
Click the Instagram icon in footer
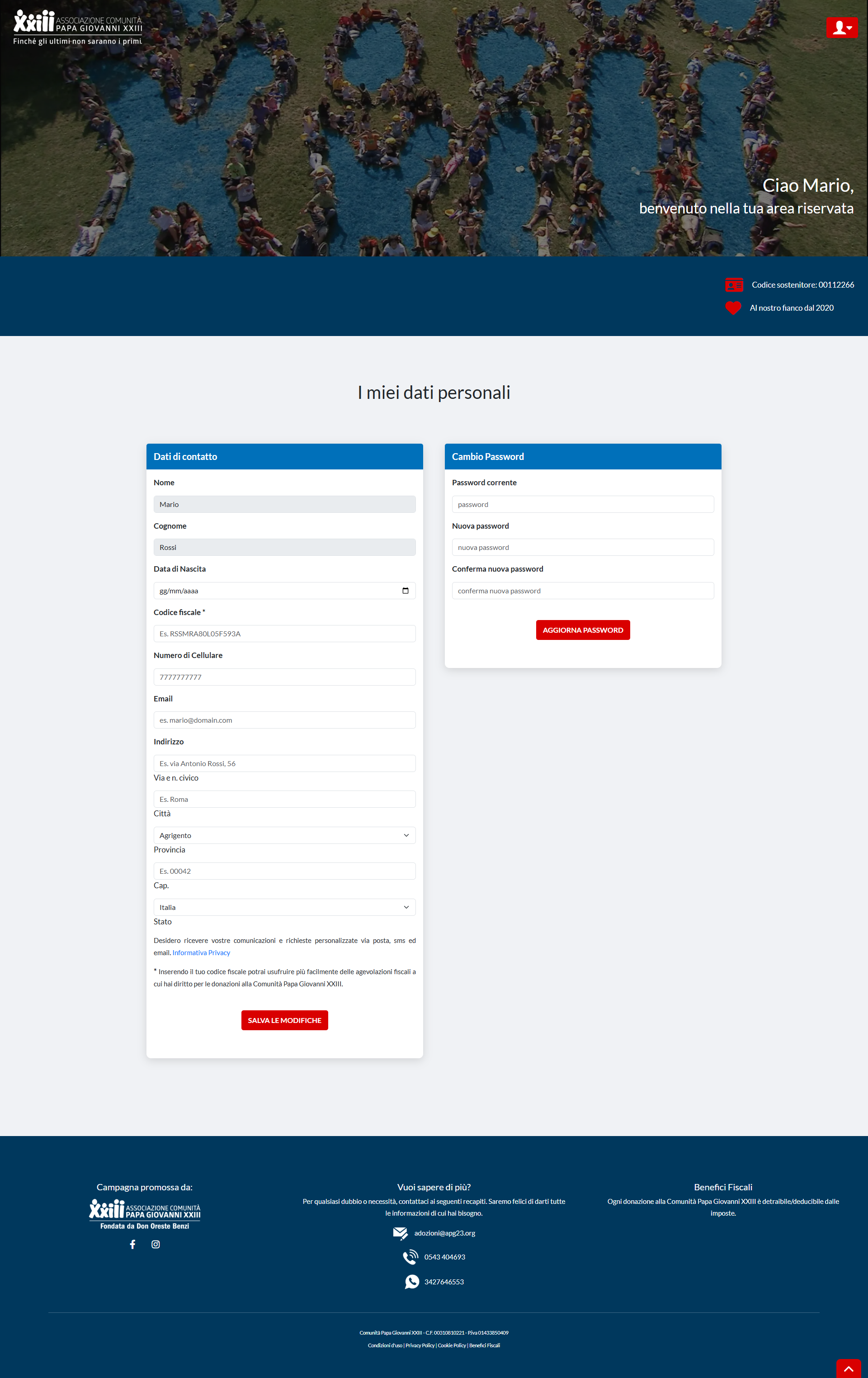click(156, 1244)
